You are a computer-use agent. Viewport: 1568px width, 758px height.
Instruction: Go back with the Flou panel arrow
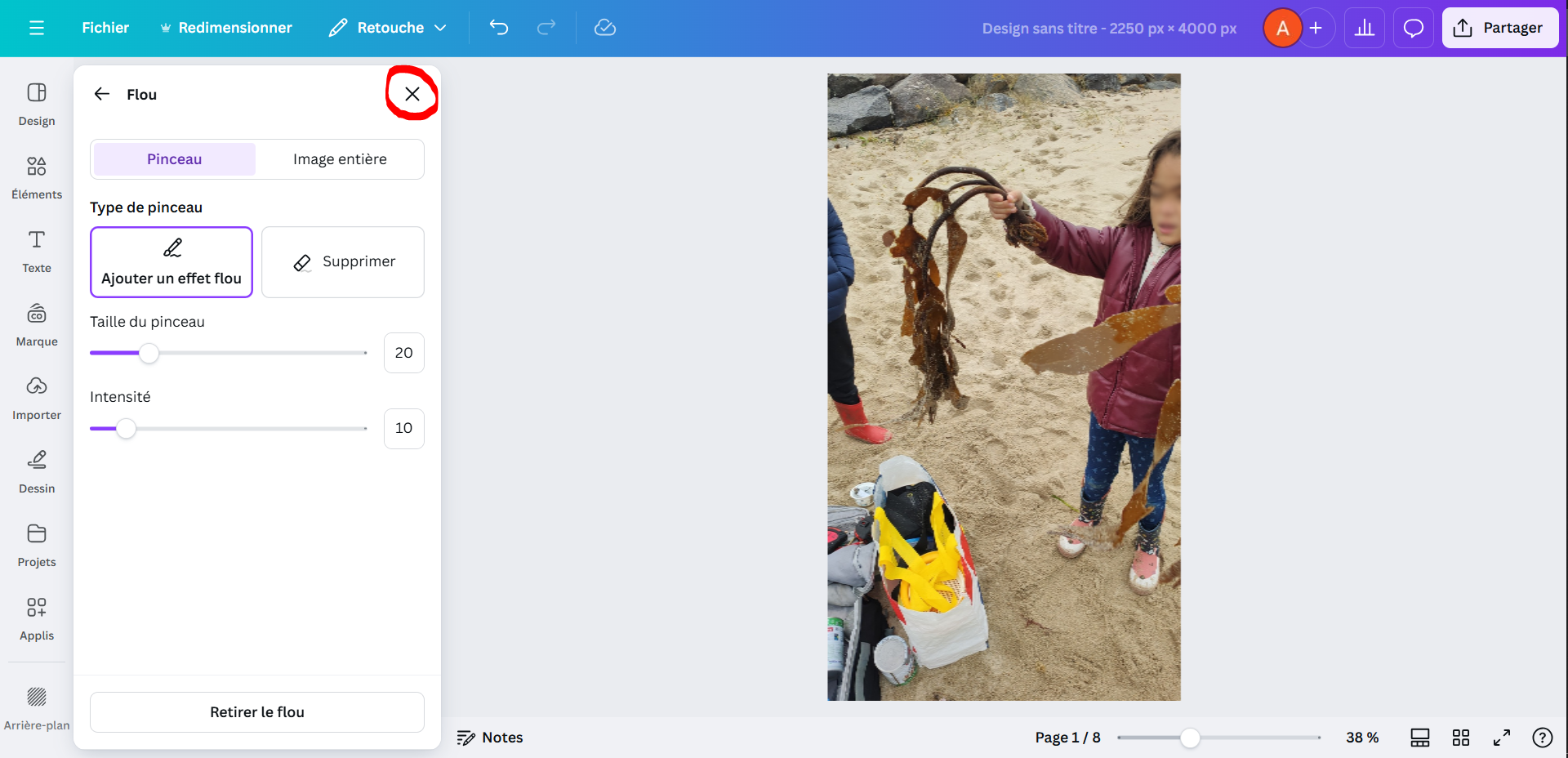[102, 94]
